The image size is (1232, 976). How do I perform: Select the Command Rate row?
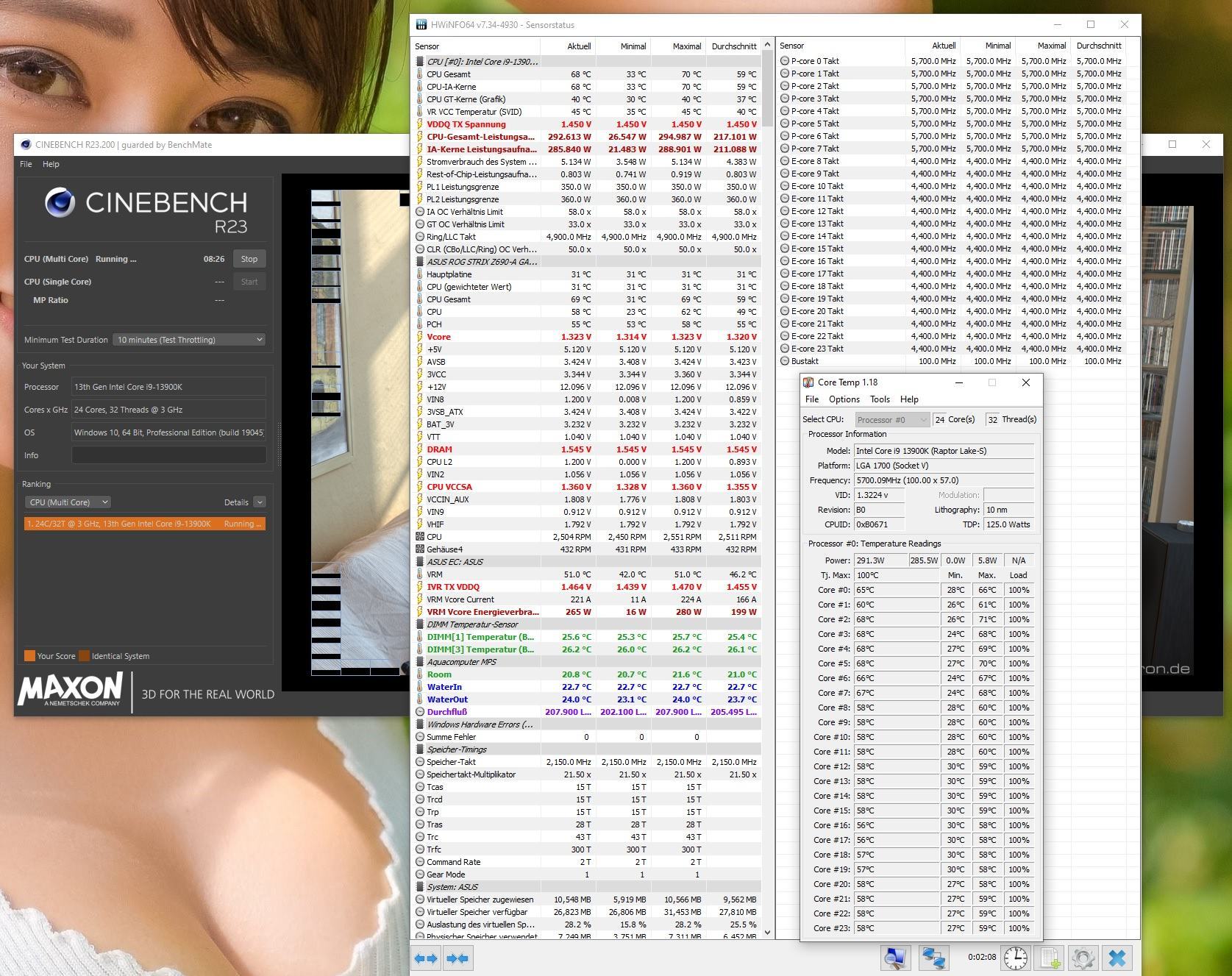[586, 862]
